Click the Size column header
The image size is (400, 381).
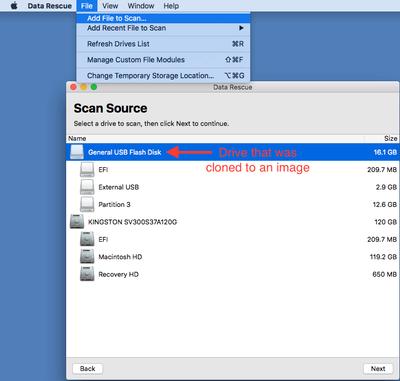pos(390,138)
